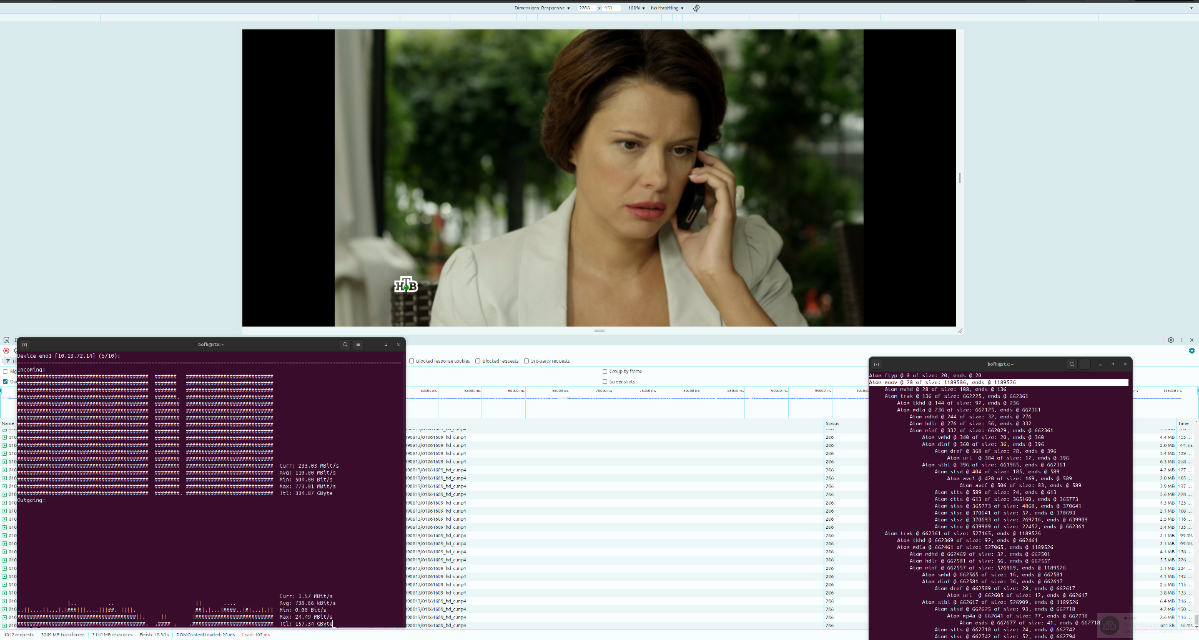Viewport: 1199px width, 640px height.
Task: Close the DevTools panel
Action: pos(1191,339)
